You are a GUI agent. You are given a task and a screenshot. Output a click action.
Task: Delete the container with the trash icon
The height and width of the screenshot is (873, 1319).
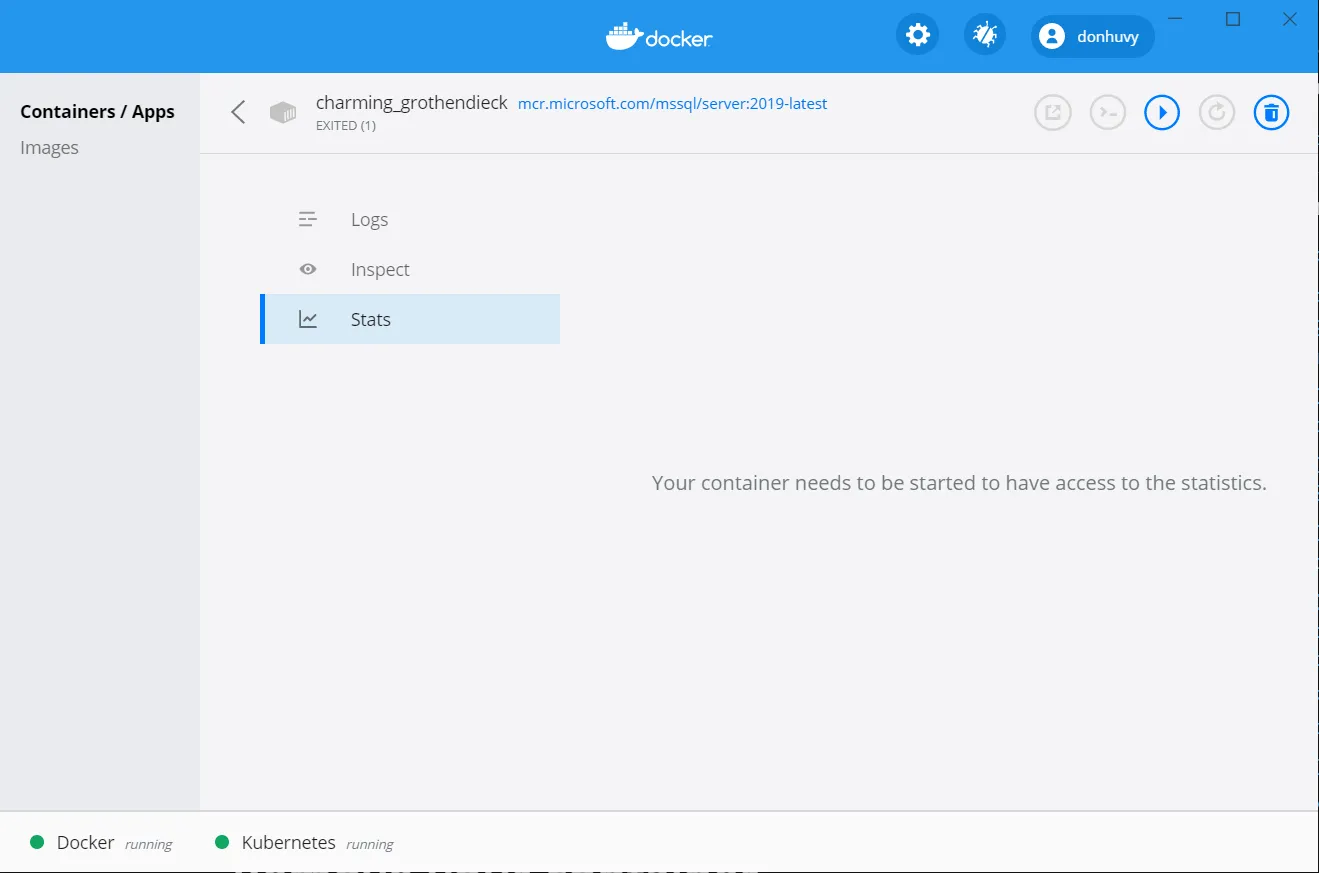point(1271,113)
